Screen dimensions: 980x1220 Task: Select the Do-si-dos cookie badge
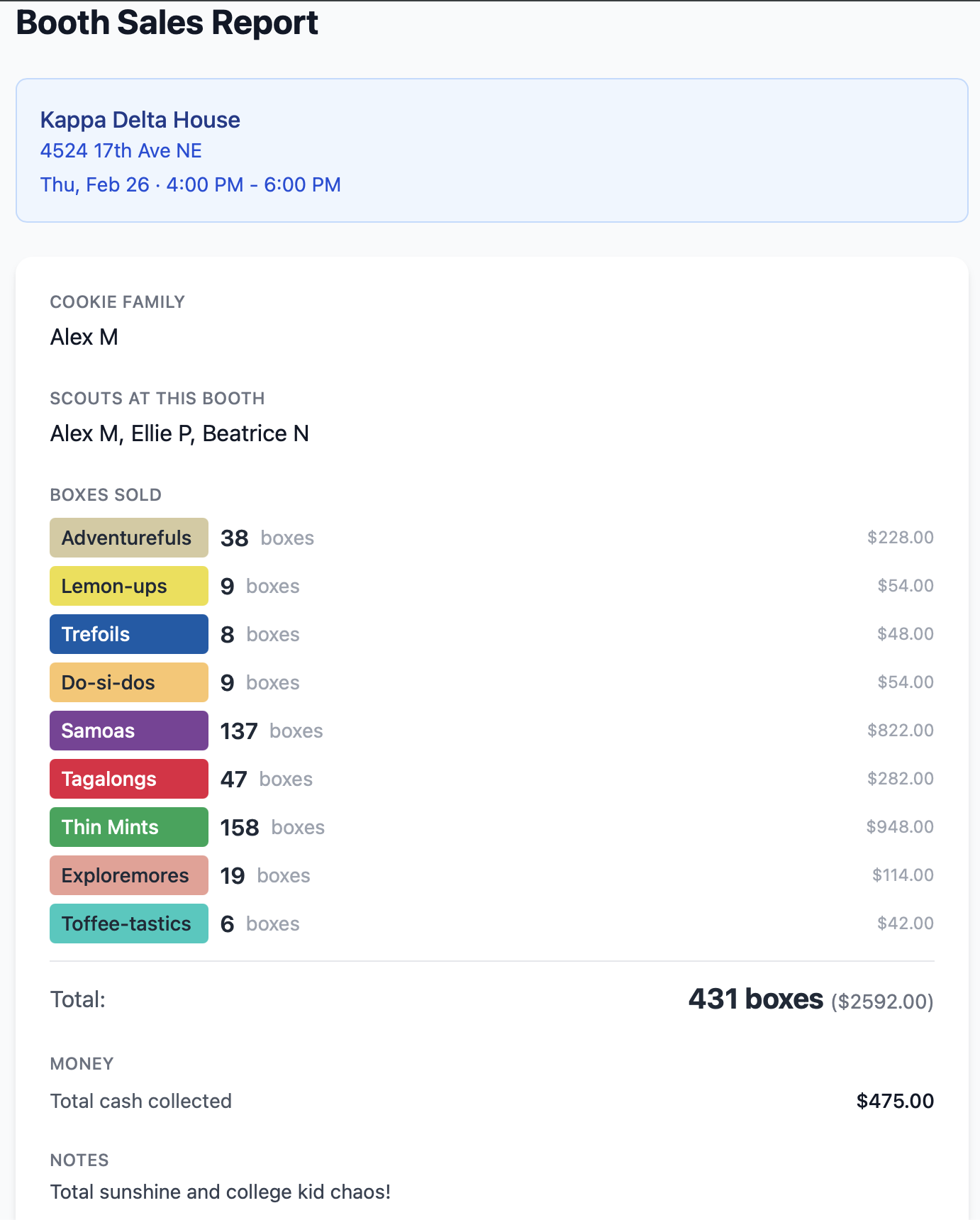(x=128, y=682)
